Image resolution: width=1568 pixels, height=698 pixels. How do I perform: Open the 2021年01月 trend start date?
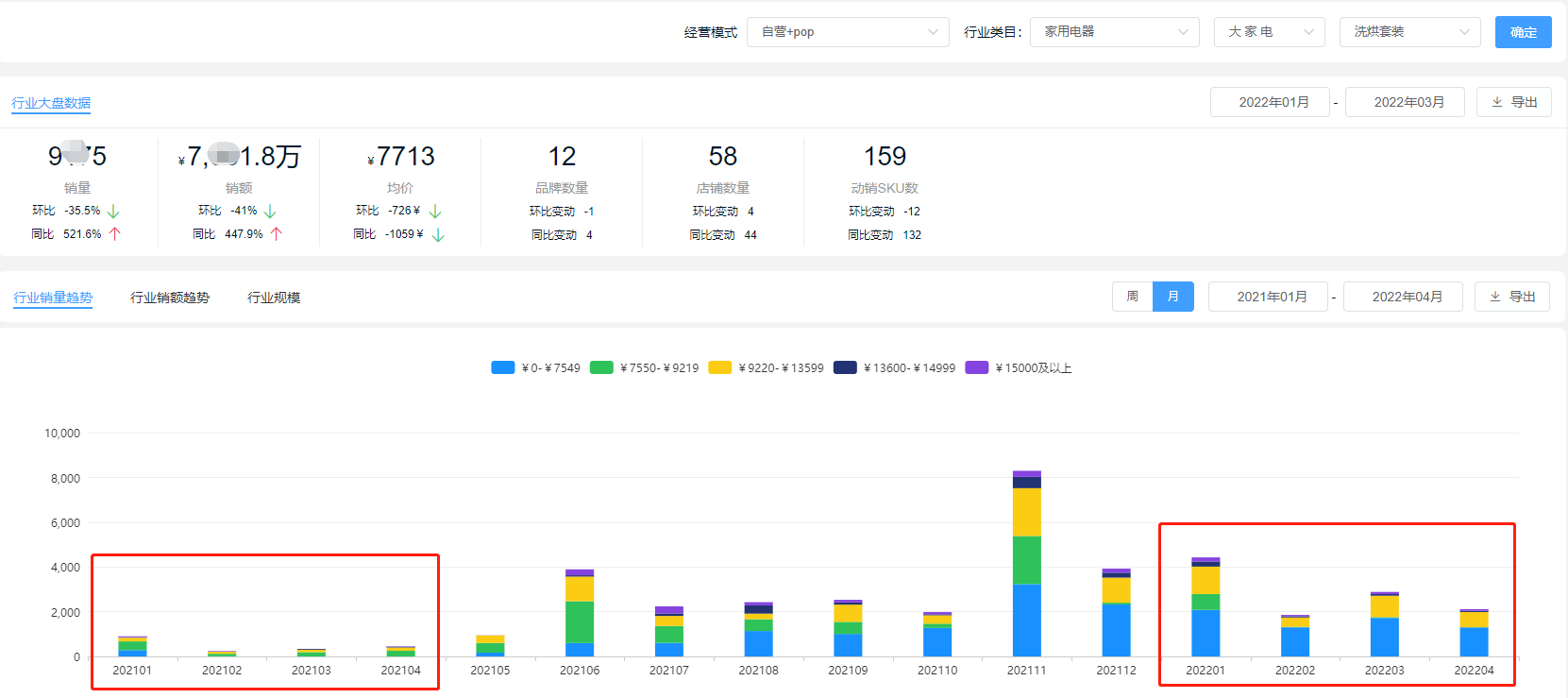(1268, 297)
